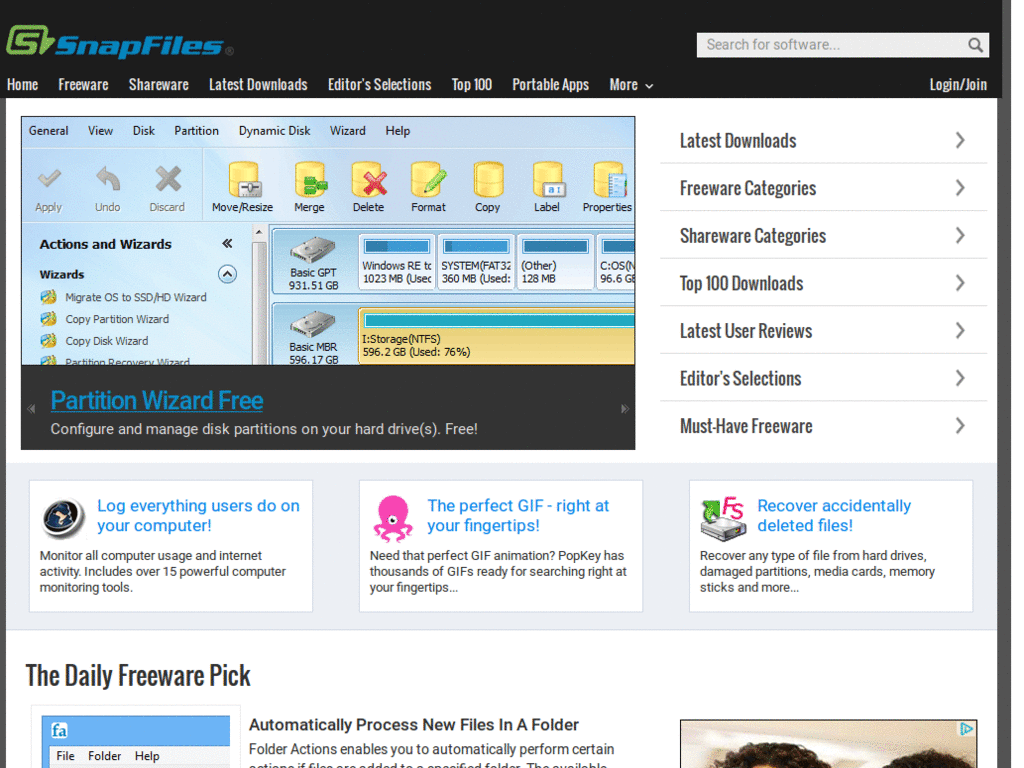Collapse Actions and Wizards double-arrow
The height and width of the screenshot is (768, 1024).
(227, 244)
